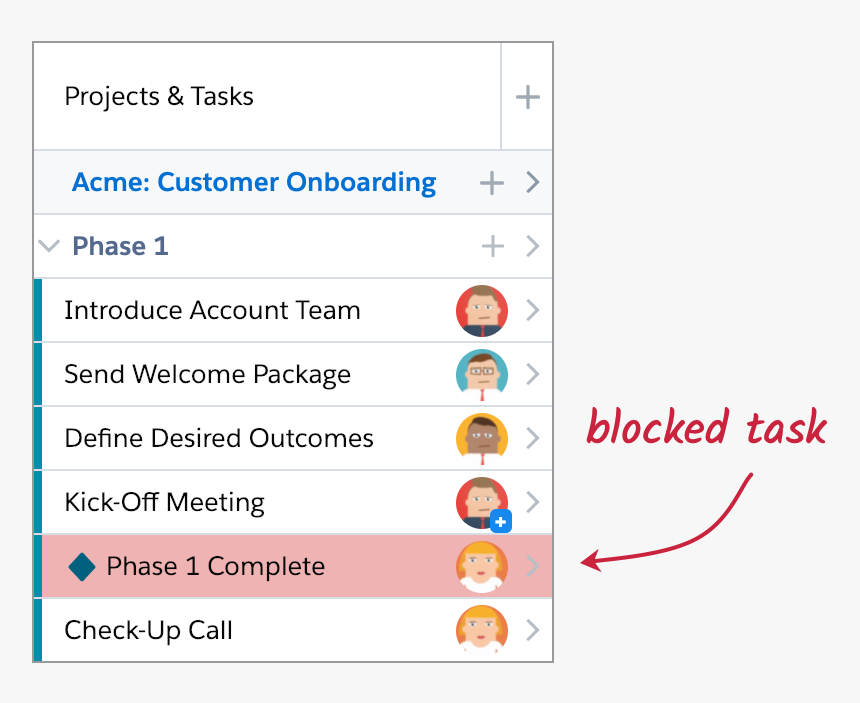Select the Kick-Off Meeting task

(164, 502)
